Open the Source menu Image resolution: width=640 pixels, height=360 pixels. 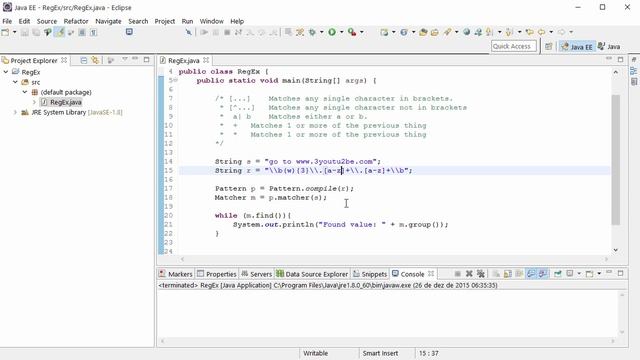click(47, 21)
